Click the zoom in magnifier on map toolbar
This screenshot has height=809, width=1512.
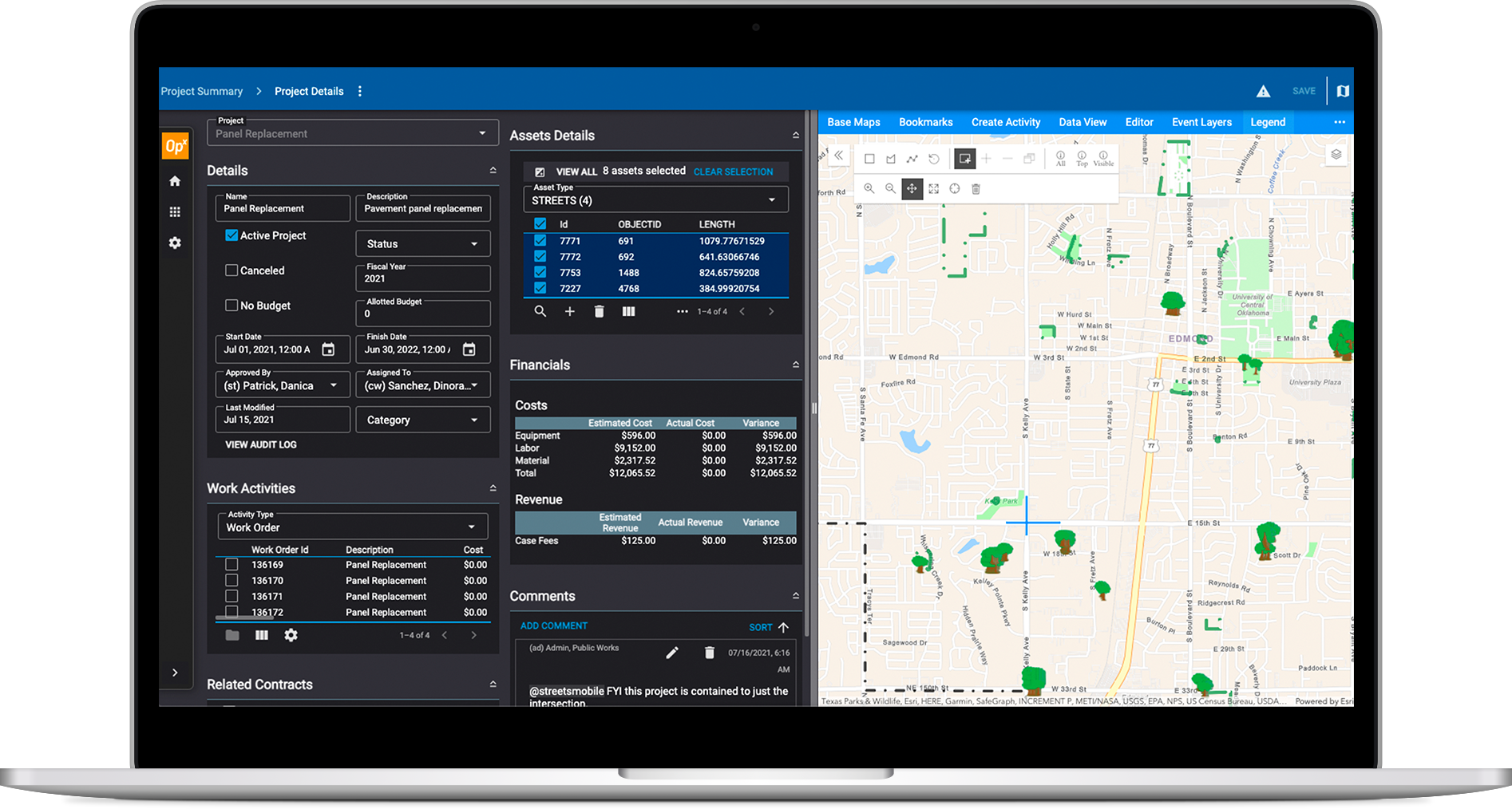tap(869, 189)
